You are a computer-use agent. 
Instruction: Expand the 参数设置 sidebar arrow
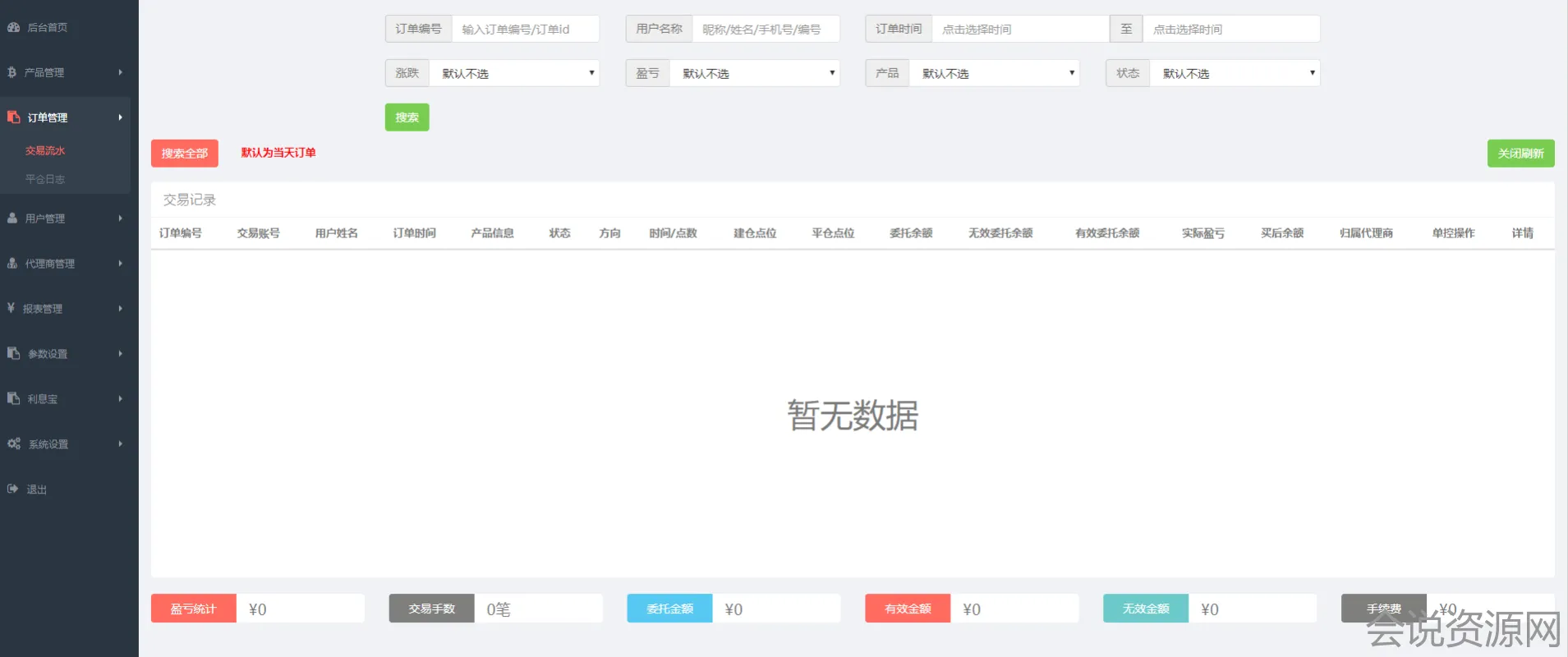120,354
